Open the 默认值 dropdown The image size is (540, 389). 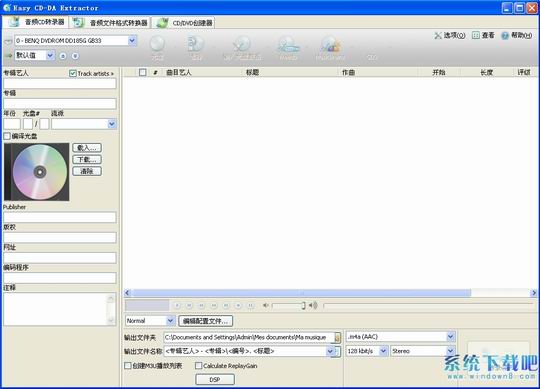(x=50, y=55)
